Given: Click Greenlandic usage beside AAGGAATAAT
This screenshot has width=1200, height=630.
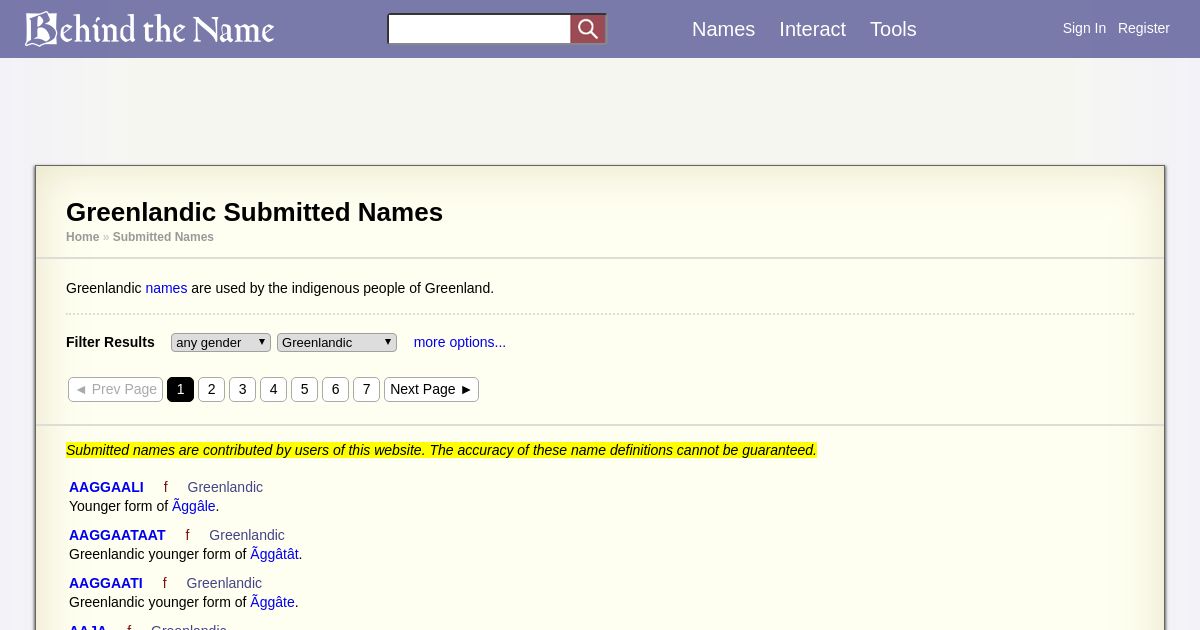Looking at the screenshot, I should 247,535.
